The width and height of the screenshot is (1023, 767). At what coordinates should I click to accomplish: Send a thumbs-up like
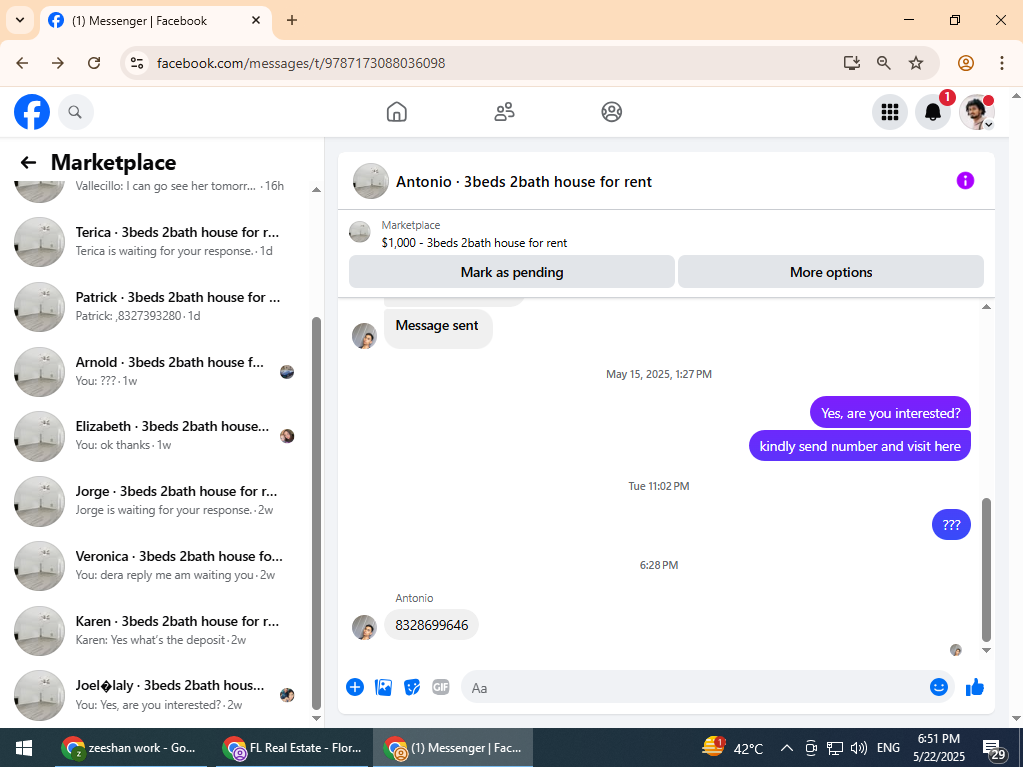point(975,687)
